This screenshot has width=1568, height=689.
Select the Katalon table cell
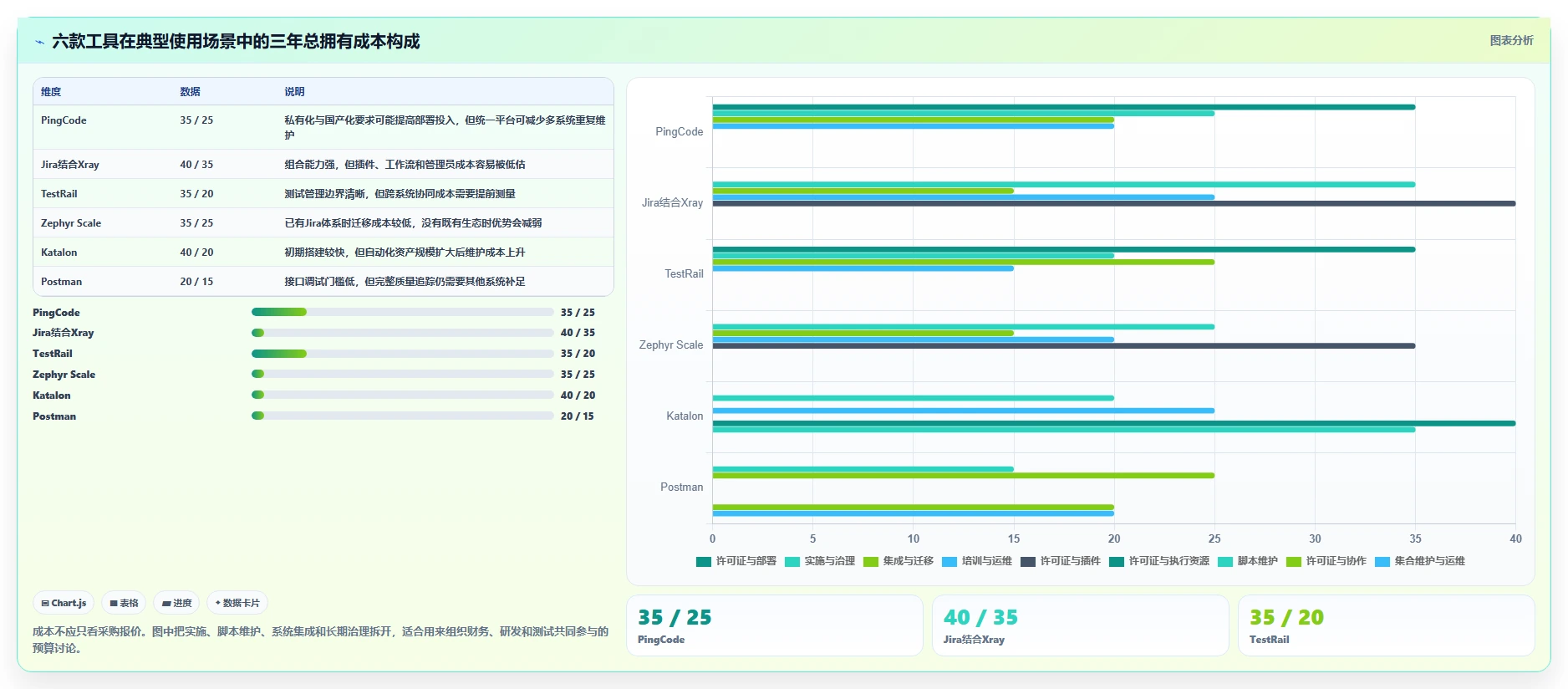click(x=59, y=253)
